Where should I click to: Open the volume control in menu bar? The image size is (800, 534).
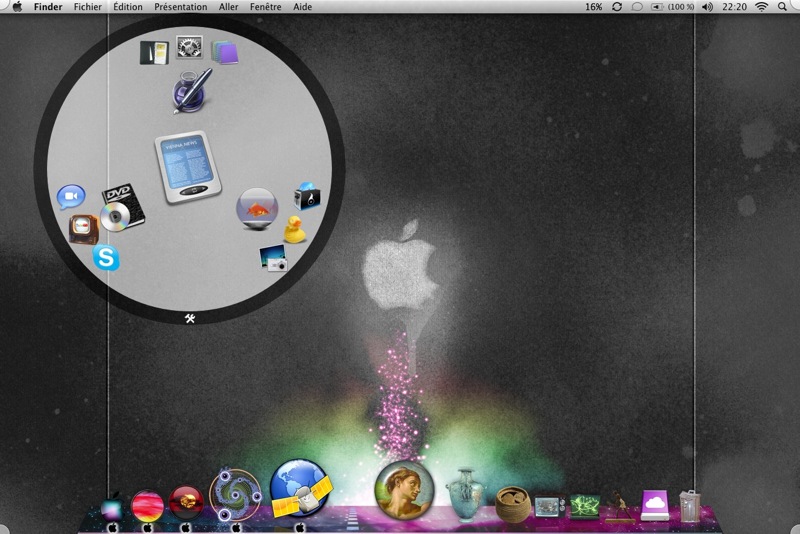pos(707,7)
